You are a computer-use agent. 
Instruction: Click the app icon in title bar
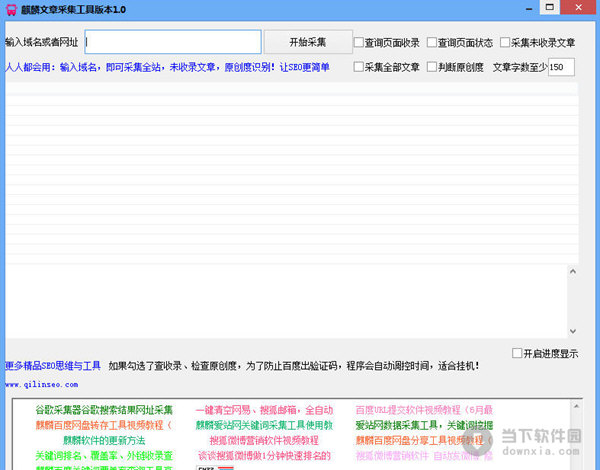(9, 9)
